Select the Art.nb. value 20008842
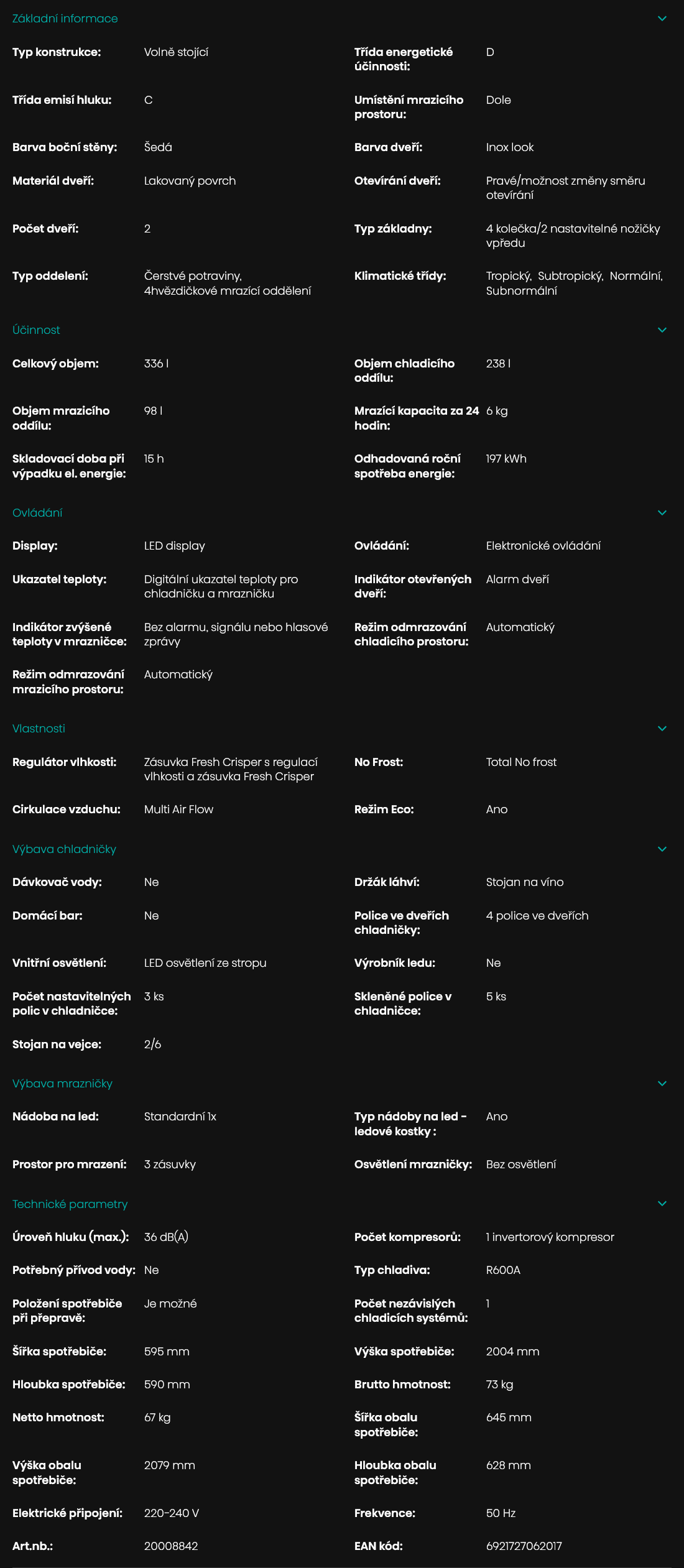This screenshot has width=684, height=1568. (171, 1546)
